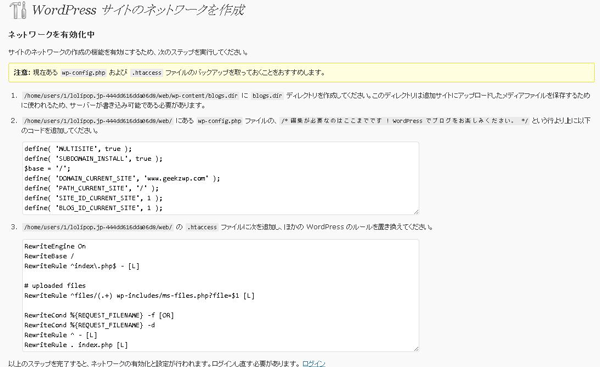Click the RewriteRule ^index\.php$ line
Viewport: 600px width, 367px height.
(x=82, y=266)
